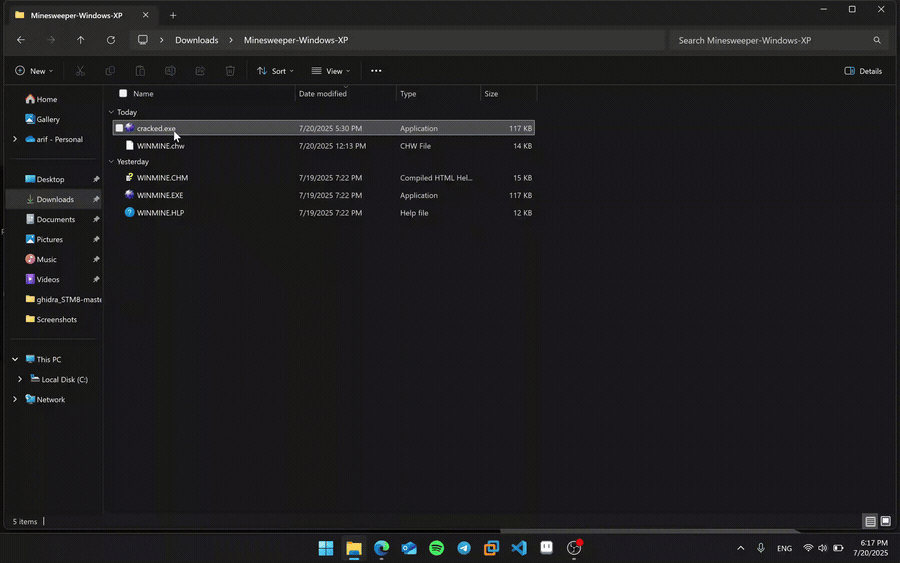Image resolution: width=900 pixels, height=563 pixels.
Task: Open the New dropdown menu
Action: coord(34,71)
